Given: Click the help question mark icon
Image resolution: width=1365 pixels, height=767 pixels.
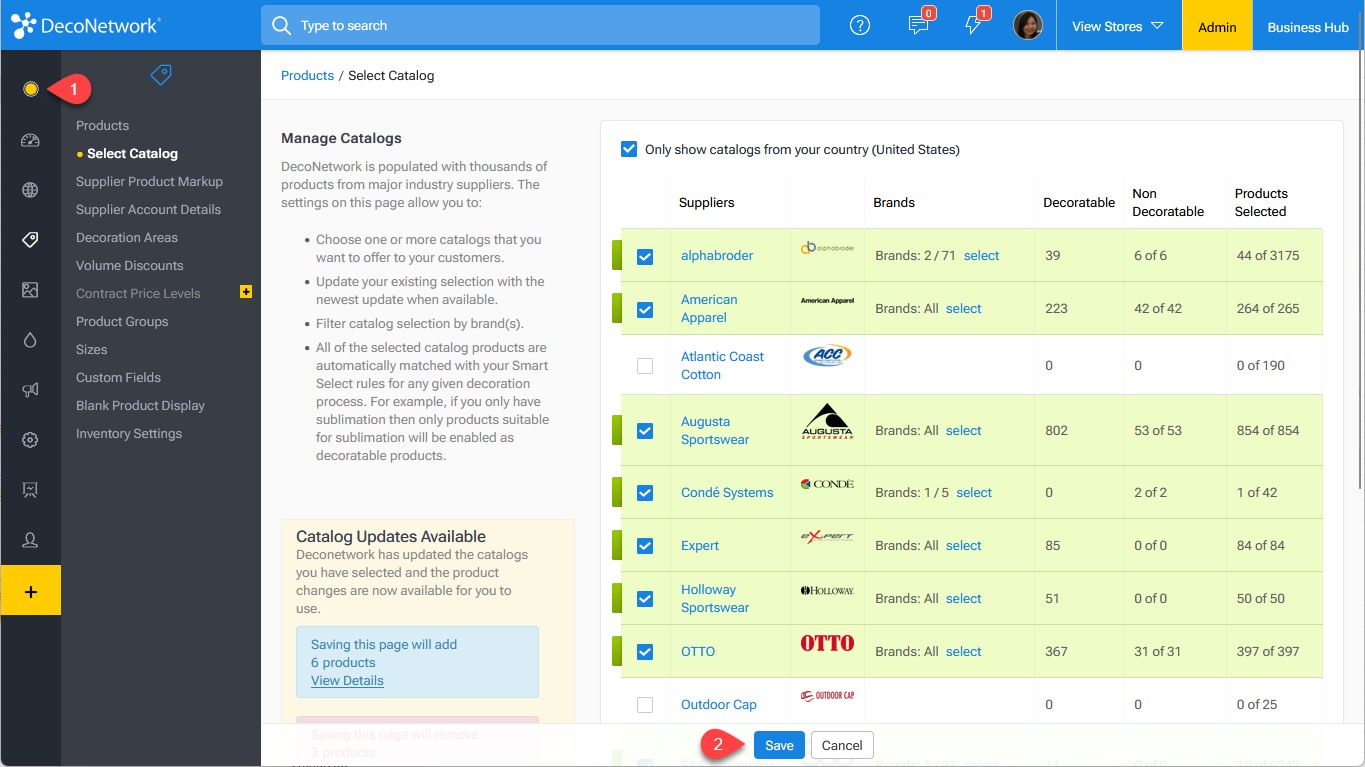Looking at the screenshot, I should point(860,26).
